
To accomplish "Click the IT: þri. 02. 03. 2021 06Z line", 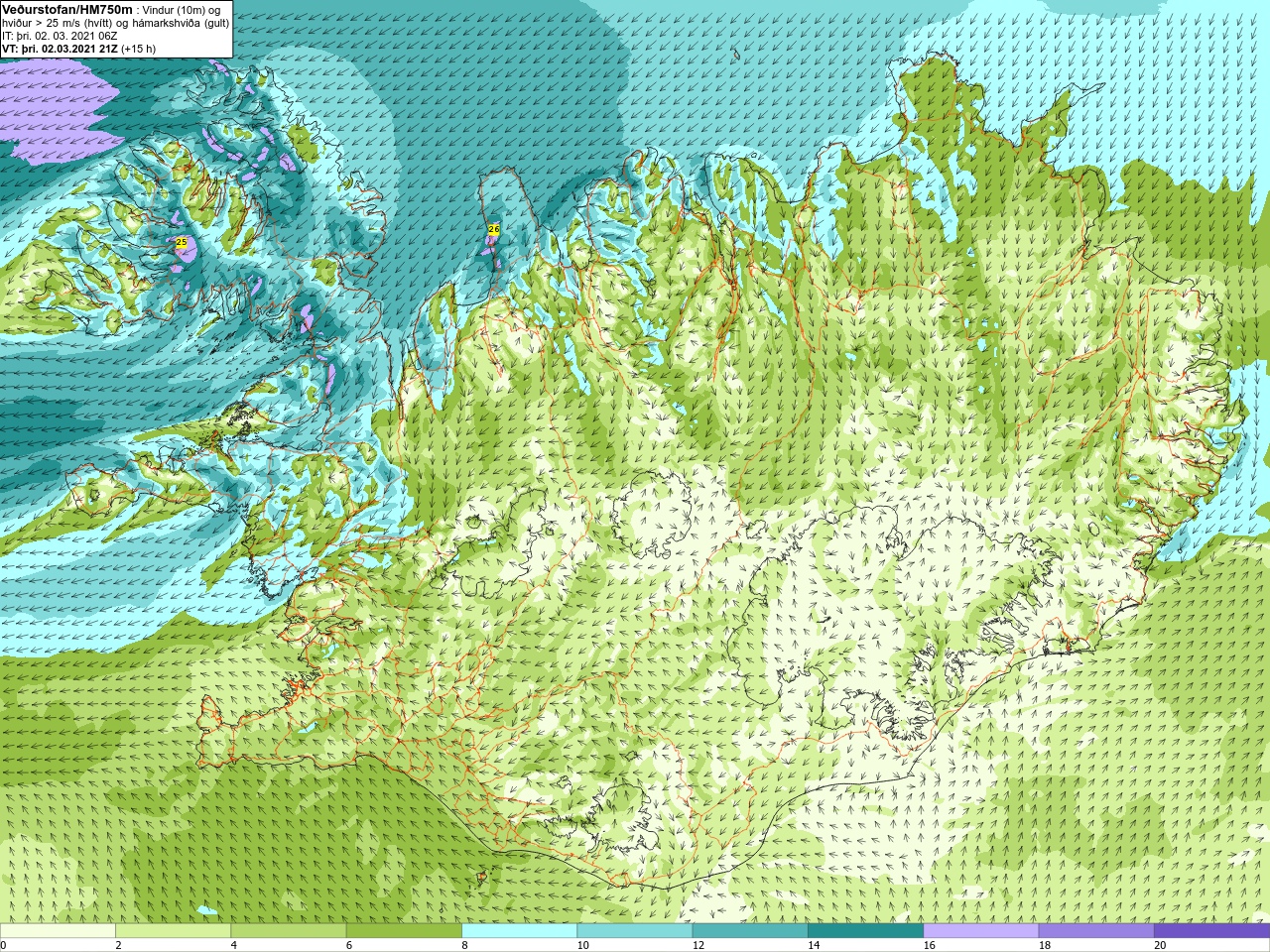I will point(60,35).
